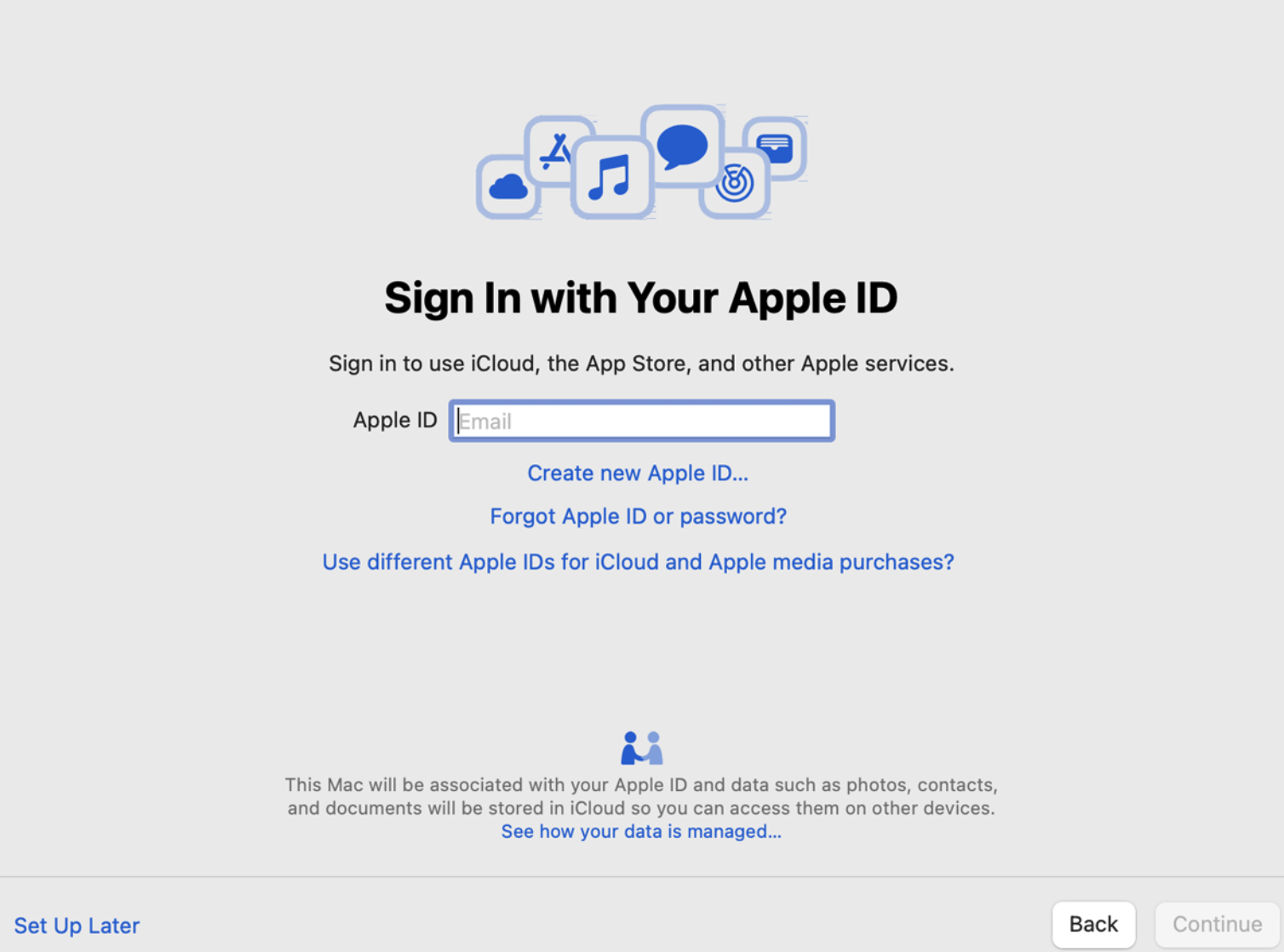Click the data privacy handshake icon
This screenshot has width=1284, height=952.
point(642,748)
